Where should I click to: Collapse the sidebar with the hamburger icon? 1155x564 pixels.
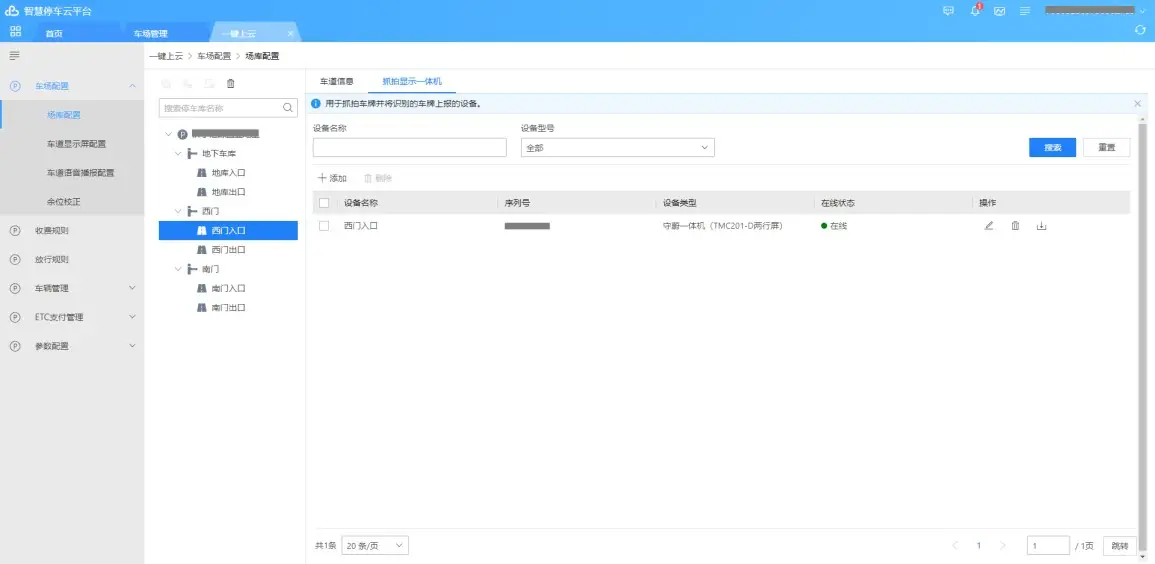[15, 55]
